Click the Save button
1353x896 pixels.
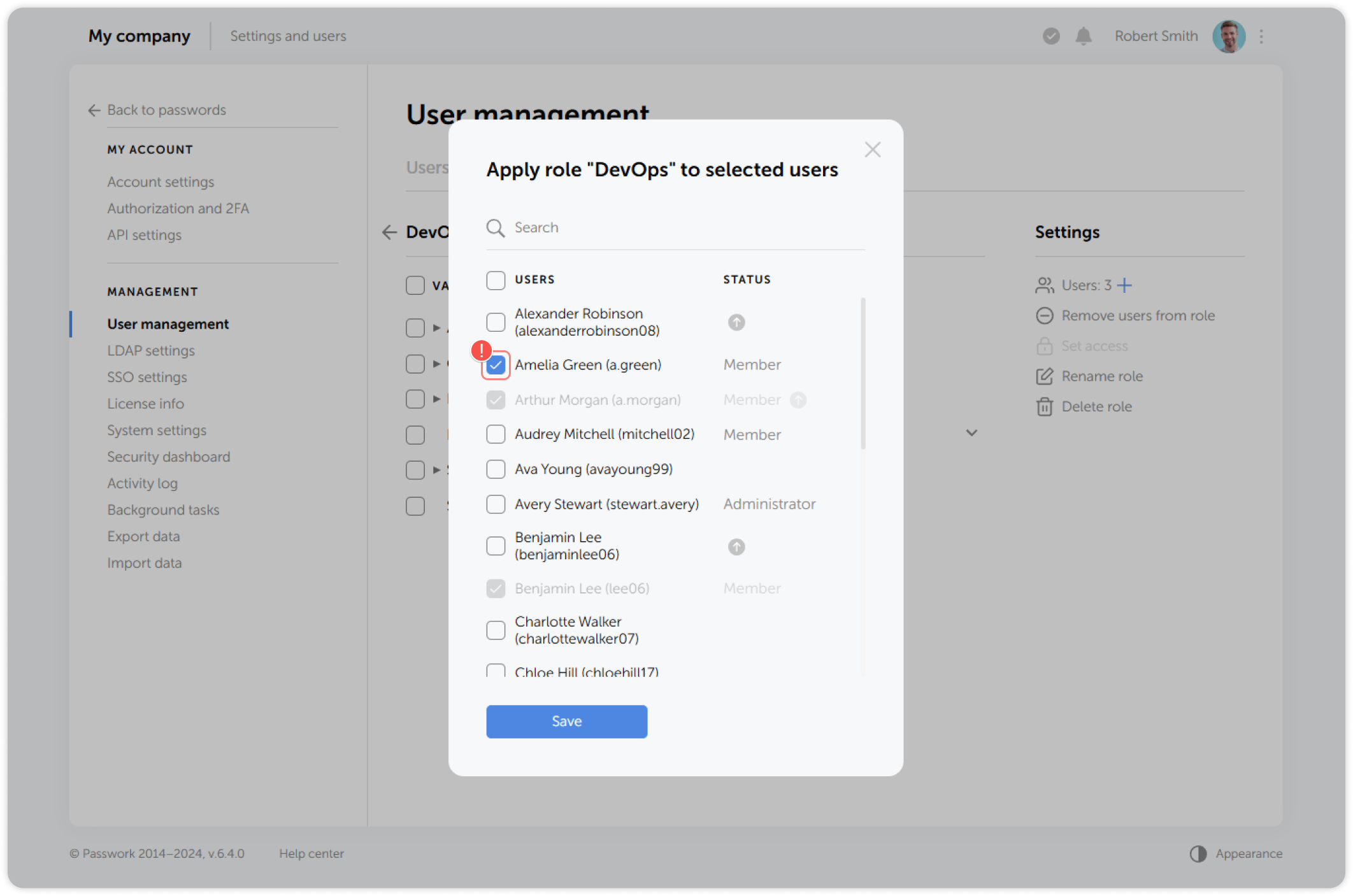(566, 722)
